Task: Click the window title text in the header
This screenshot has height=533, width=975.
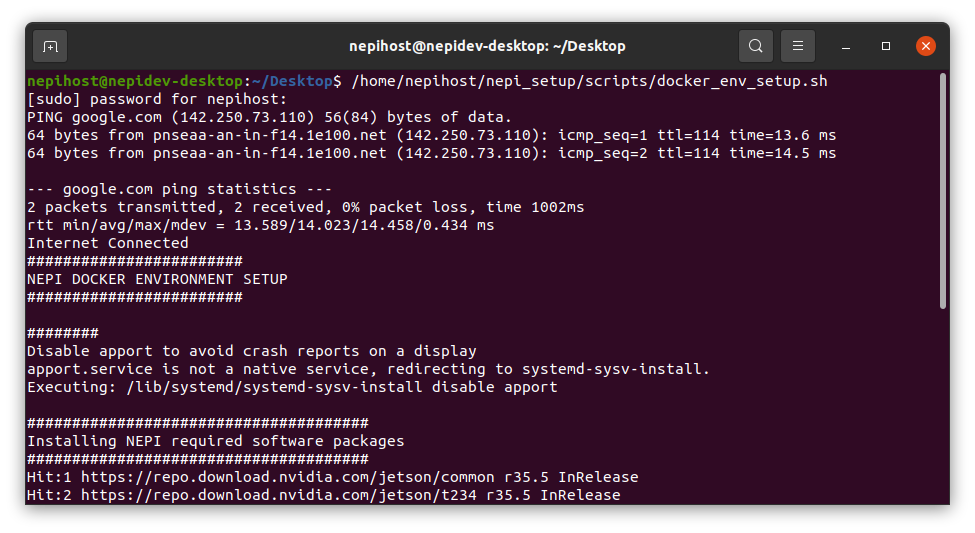Action: [x=487, y=46]
